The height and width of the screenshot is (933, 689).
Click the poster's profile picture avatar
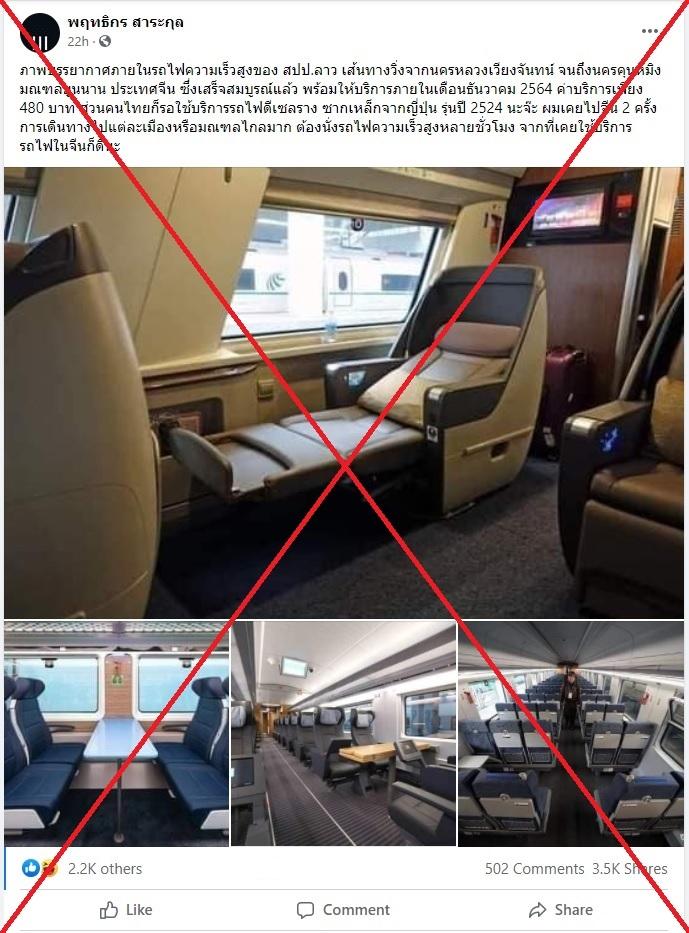point(40,33)
